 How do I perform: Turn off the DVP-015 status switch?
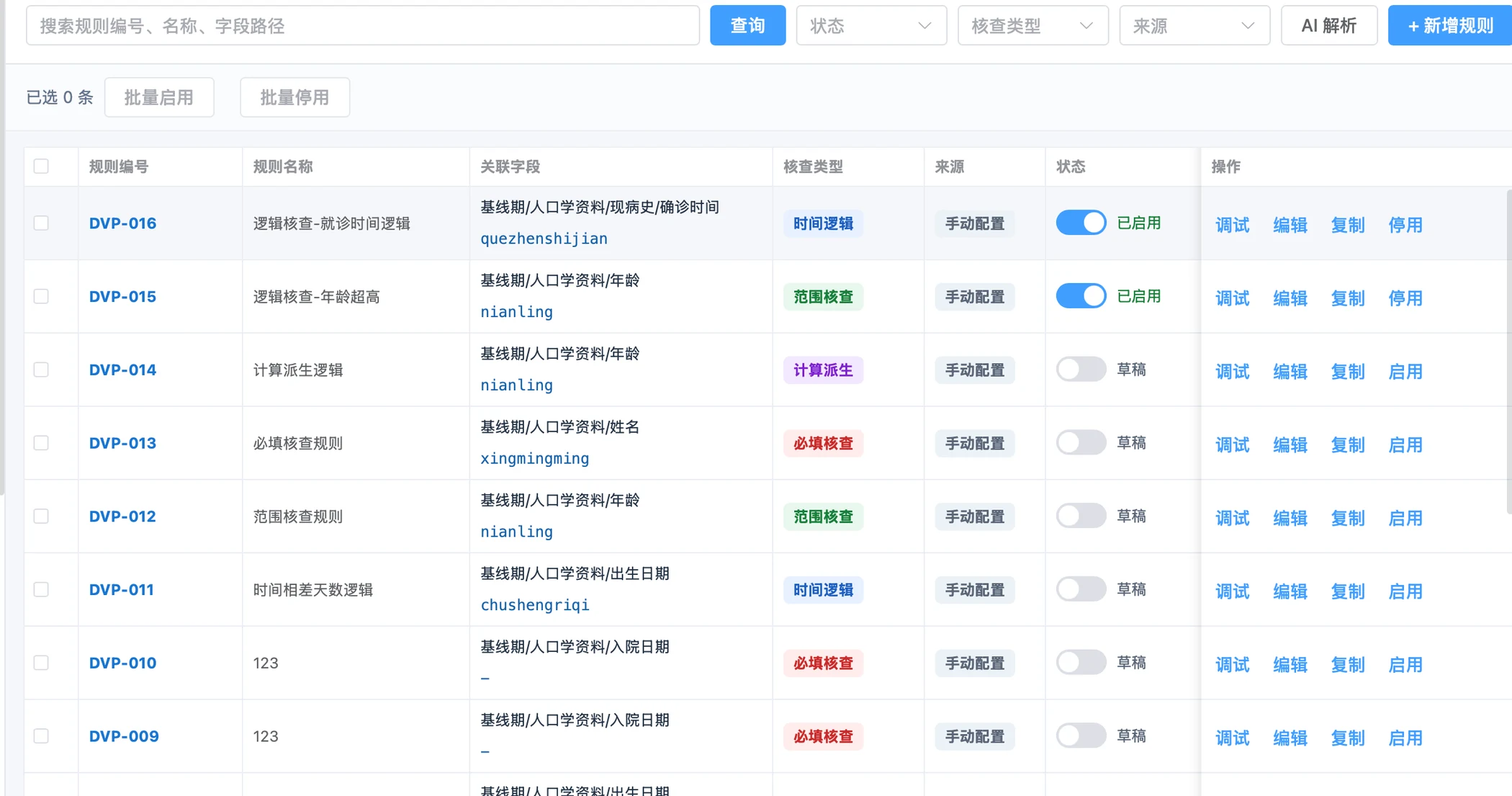click(1081, 296)
